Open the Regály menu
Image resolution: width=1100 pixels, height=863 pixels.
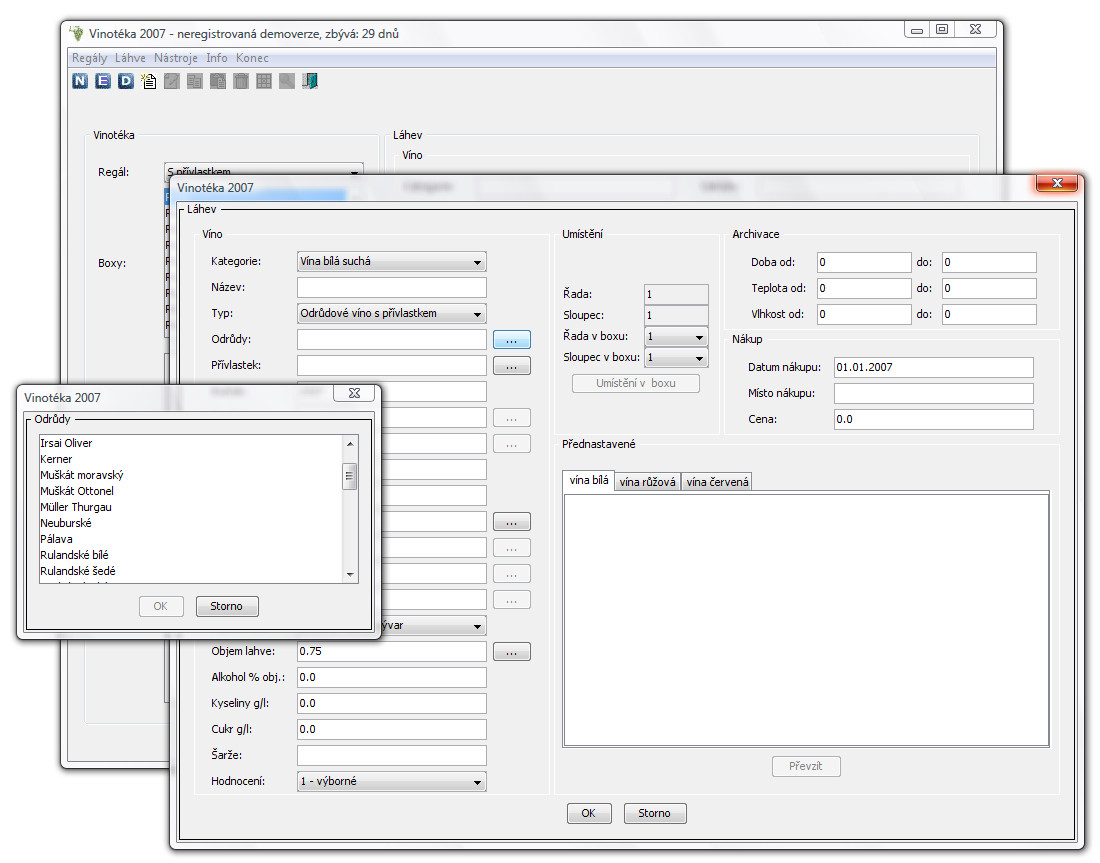(90, 58)
